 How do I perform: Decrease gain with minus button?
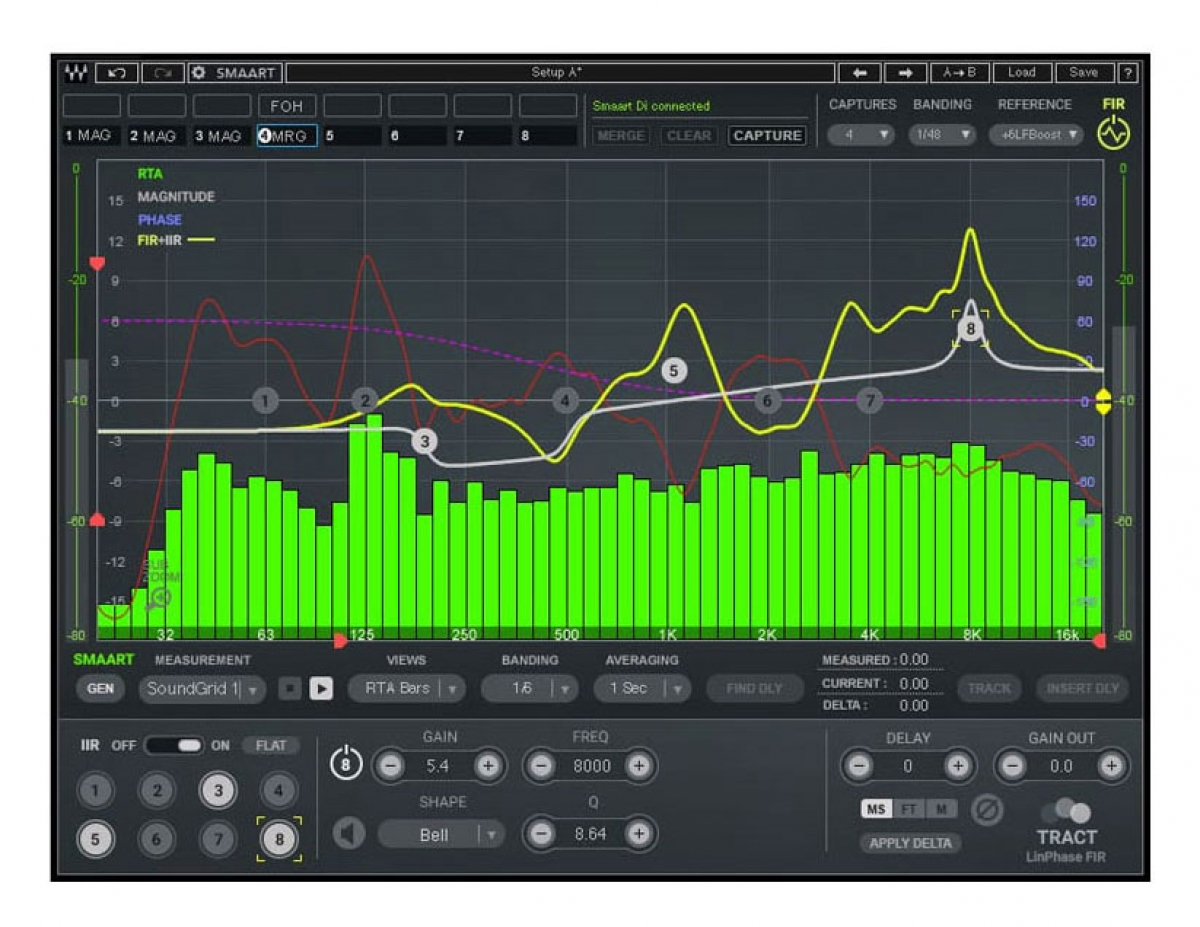[390, 766]
